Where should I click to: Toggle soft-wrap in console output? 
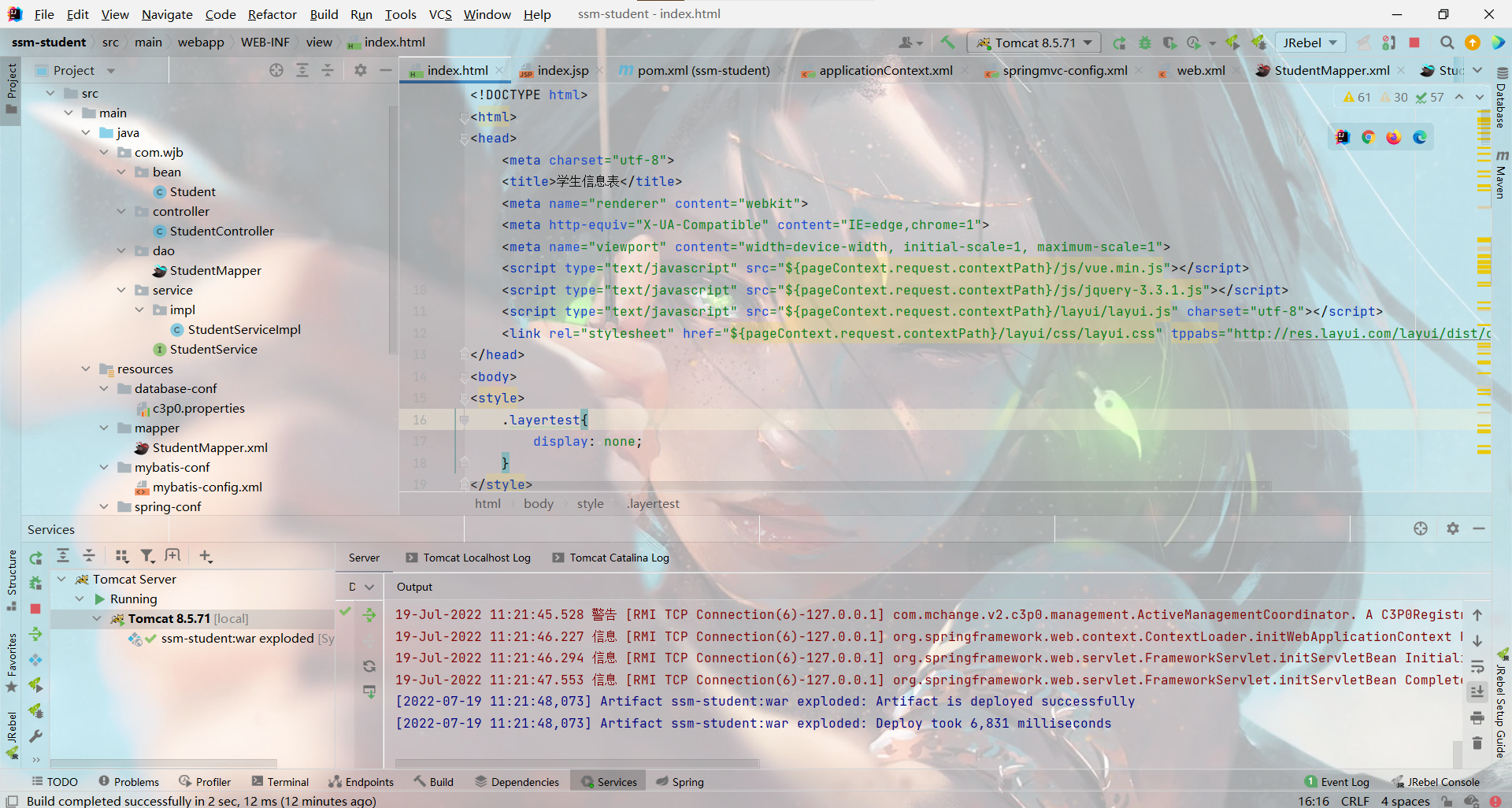pos(1477,666)
